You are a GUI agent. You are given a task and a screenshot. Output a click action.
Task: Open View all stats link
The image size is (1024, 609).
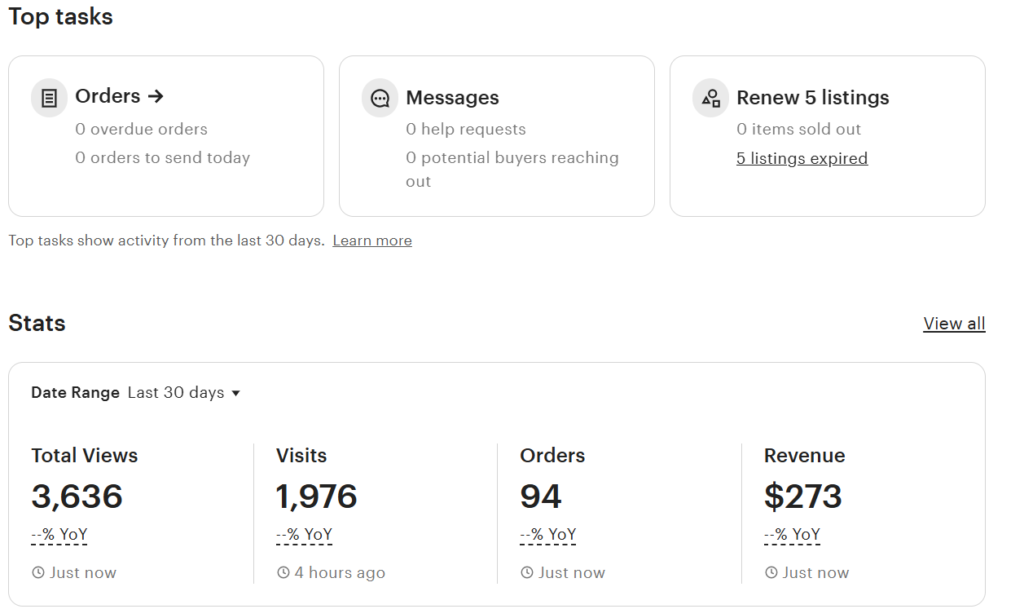(x=954, y=323)
